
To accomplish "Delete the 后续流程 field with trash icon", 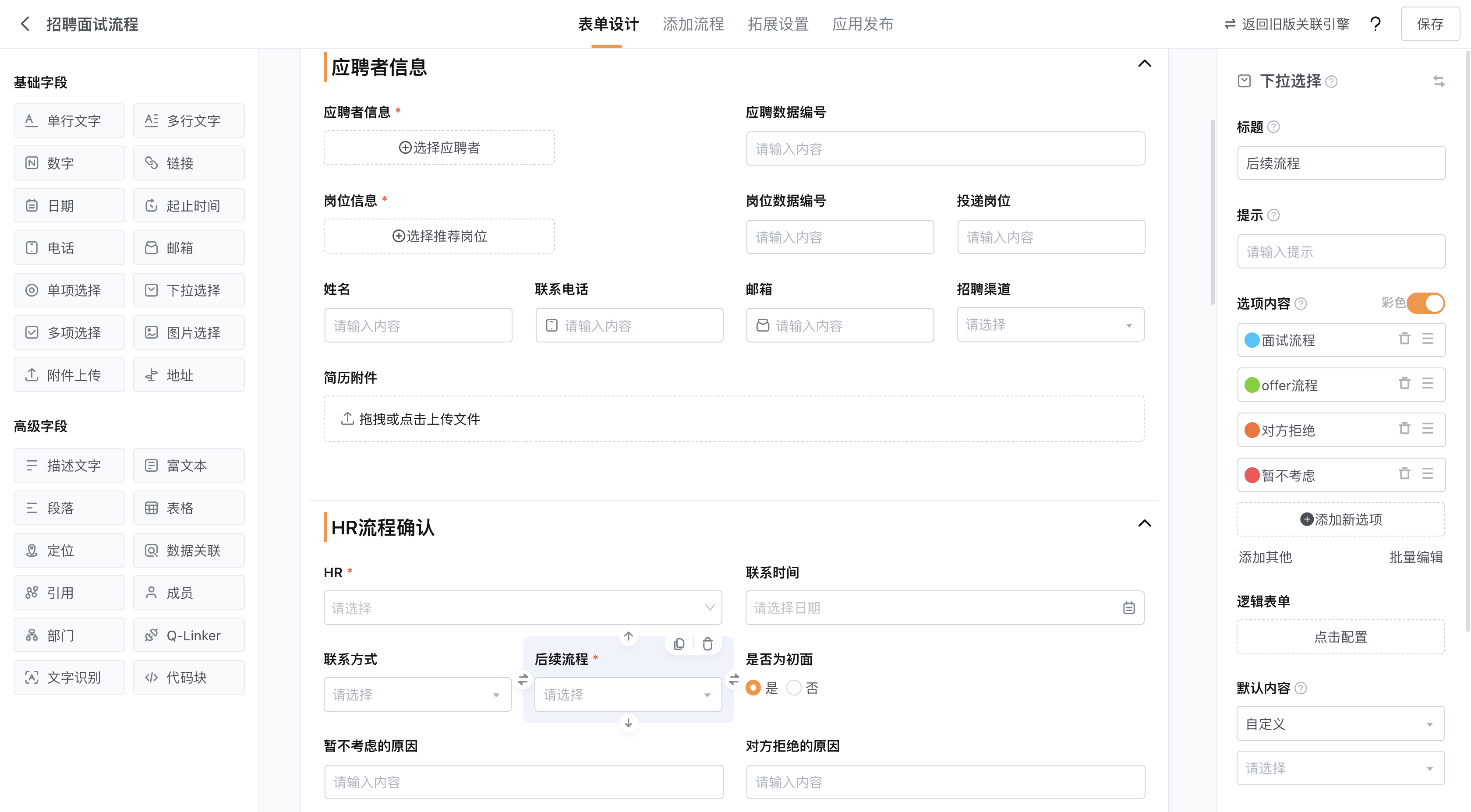I will (707, 644).
